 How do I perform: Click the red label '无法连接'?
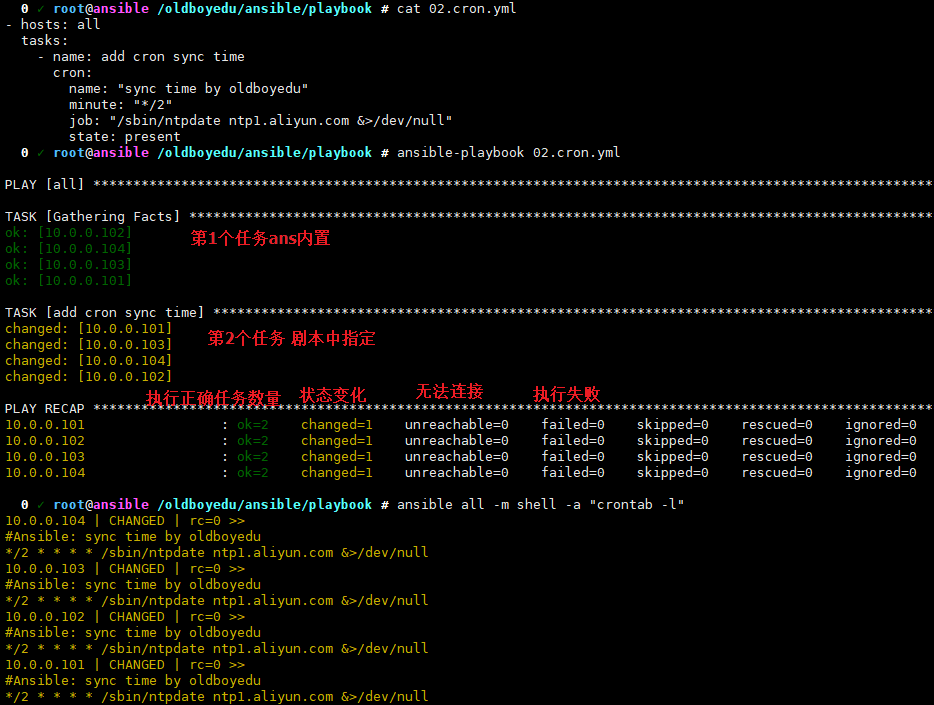click(x=449, y=391)
